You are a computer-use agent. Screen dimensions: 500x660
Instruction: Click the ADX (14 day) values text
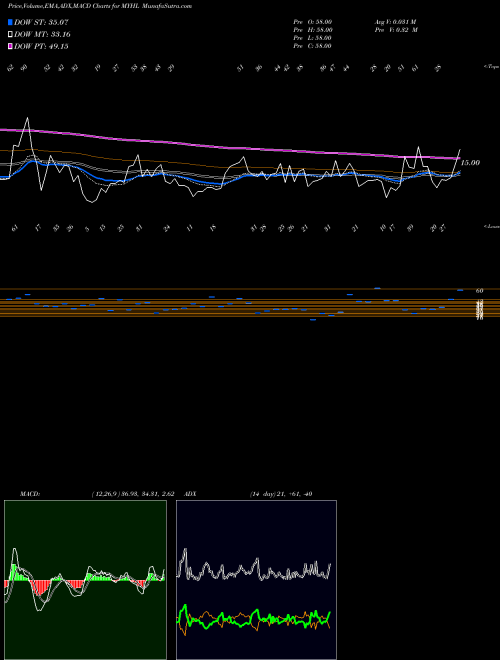(x=281, y=494)
